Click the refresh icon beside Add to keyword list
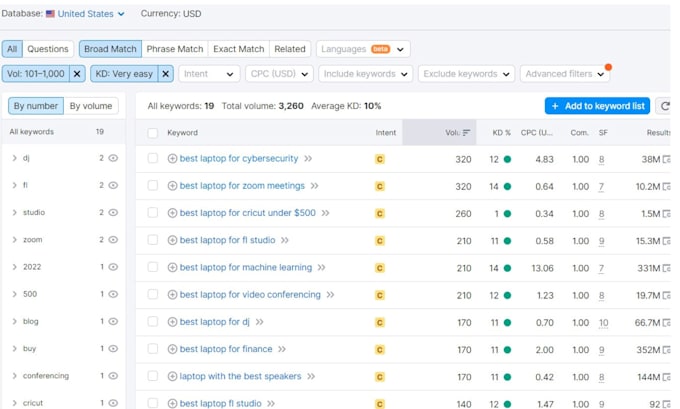680x409 pixels. [665, 106]
